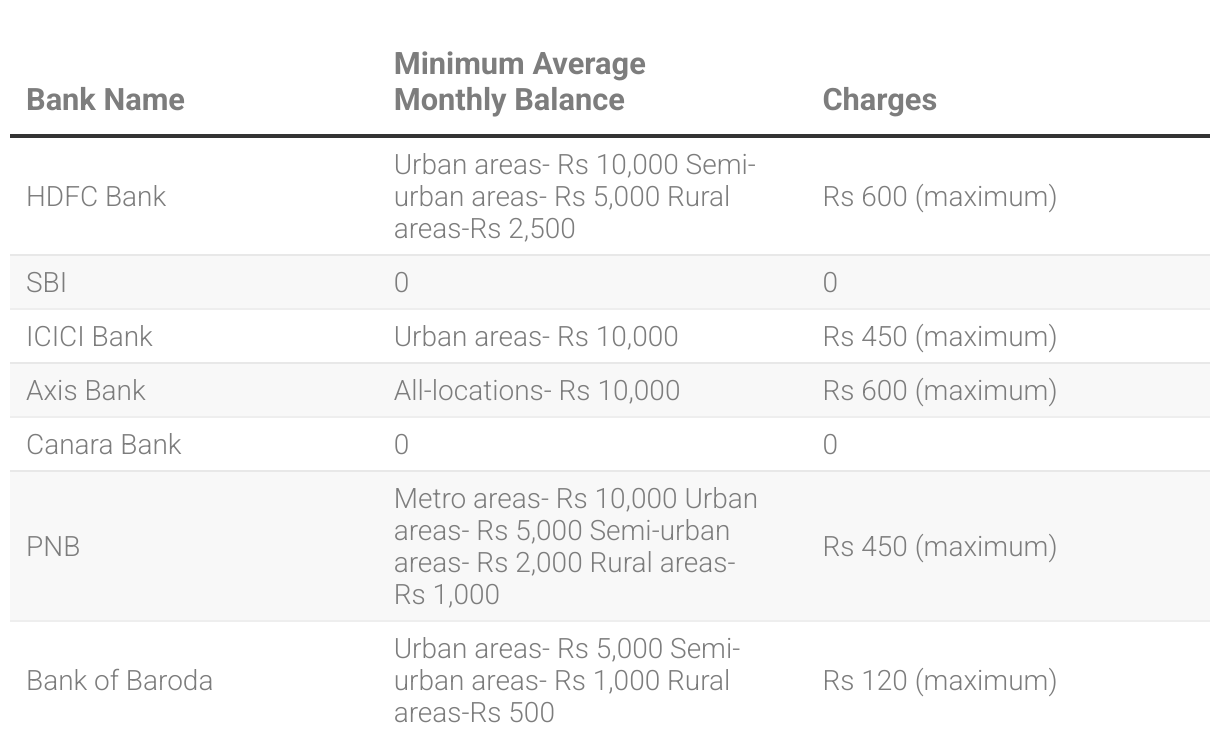Click the Minimum Average Monthly Balance header
Image resolution: width=1220 pixels, height=748 pixels.
pos(520,82)
